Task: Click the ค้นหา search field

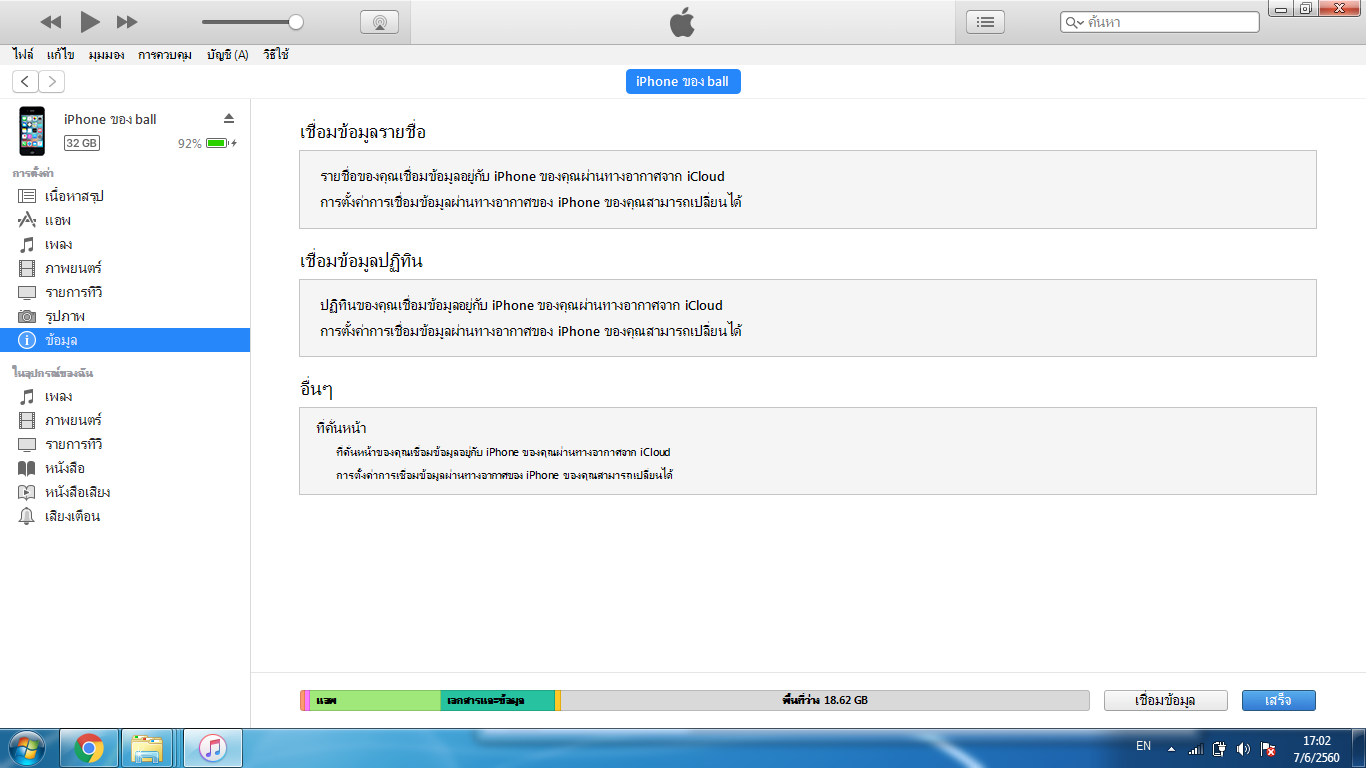Action: (x=1160, y=21)
